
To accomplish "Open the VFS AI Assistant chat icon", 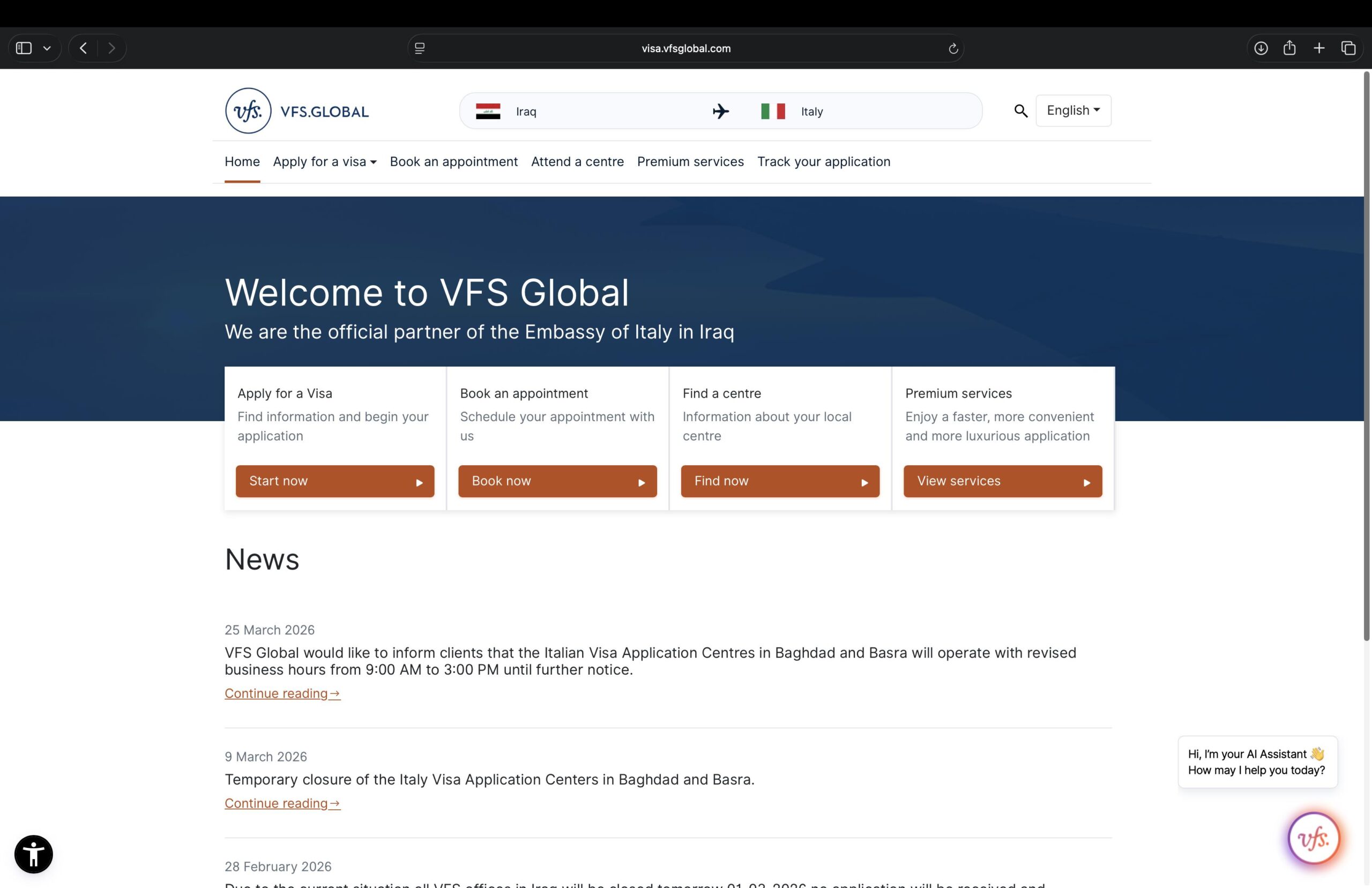I will click(1314, 838).
